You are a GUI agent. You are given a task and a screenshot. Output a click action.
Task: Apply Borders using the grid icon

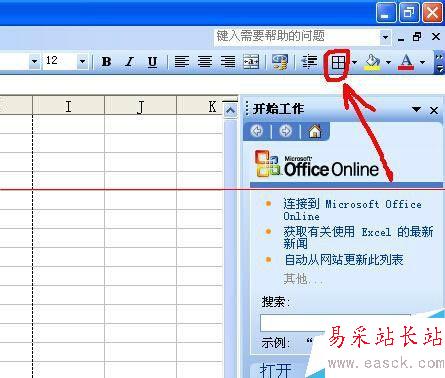(338, 62)
